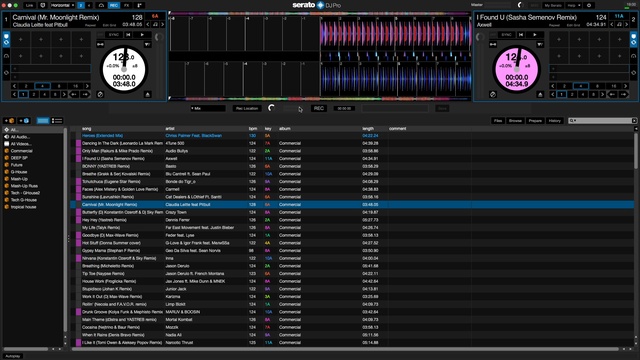Viewport: 640px width, 360px height.
Task: Enable Repeat on right deck
Action: coord(554,25)
